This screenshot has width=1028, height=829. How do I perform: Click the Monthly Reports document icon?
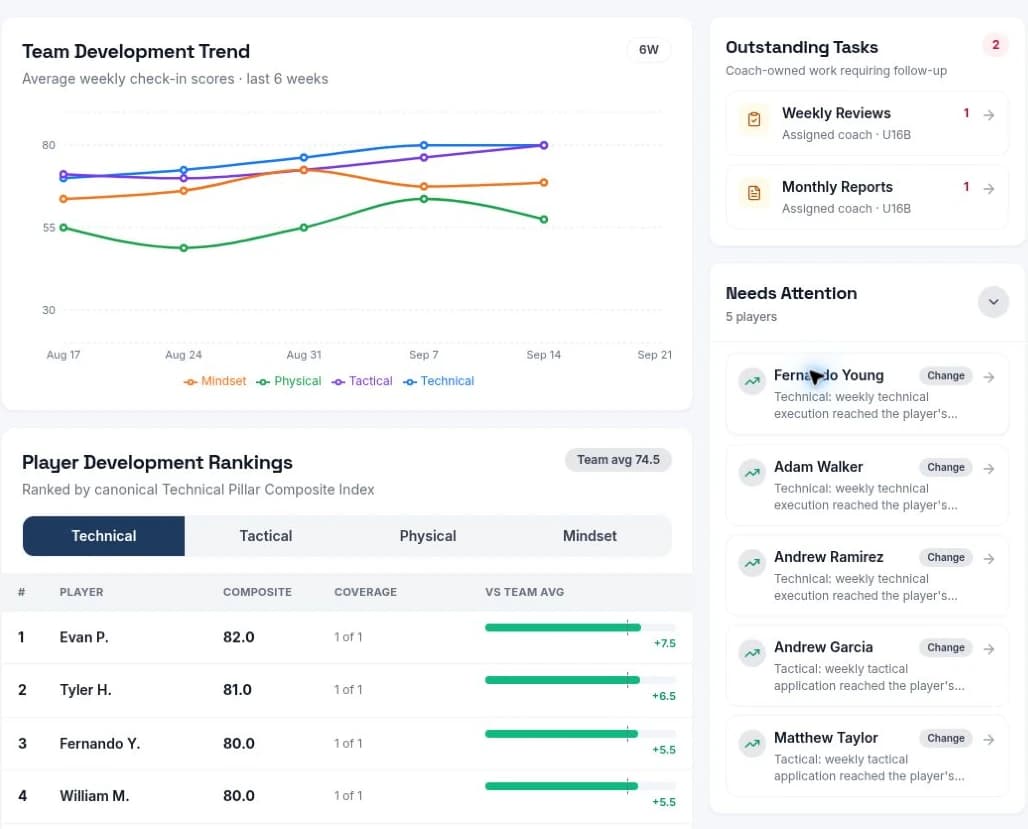click(x=754, y=193)
